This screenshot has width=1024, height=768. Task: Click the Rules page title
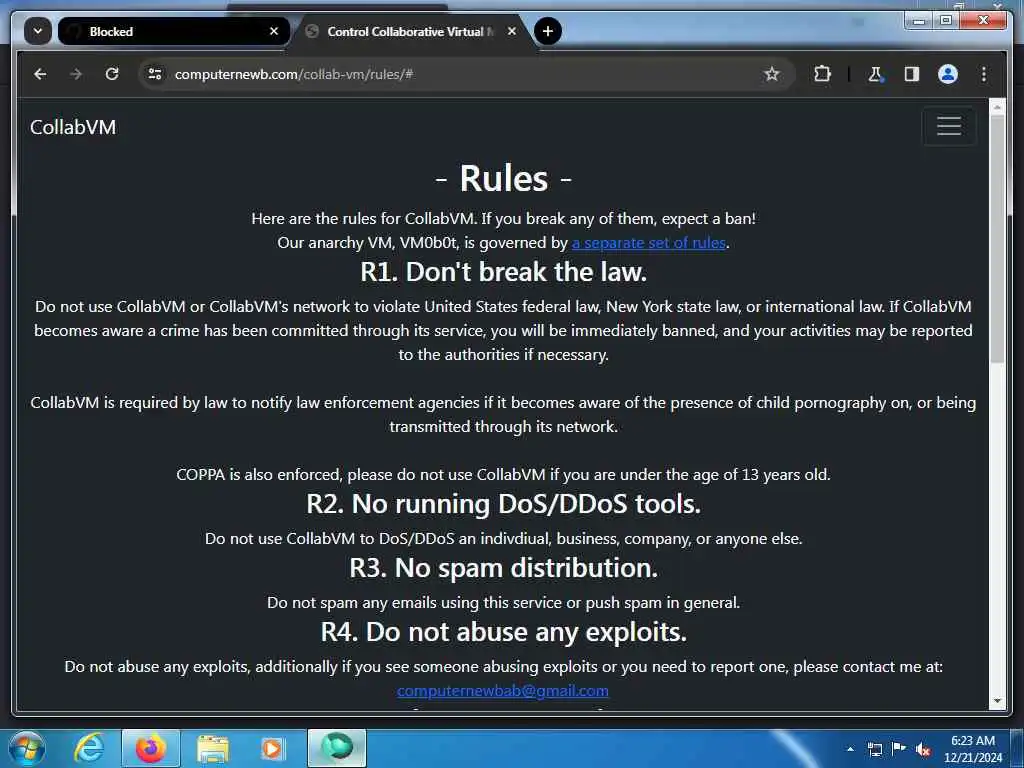click(x=504, y=178)
